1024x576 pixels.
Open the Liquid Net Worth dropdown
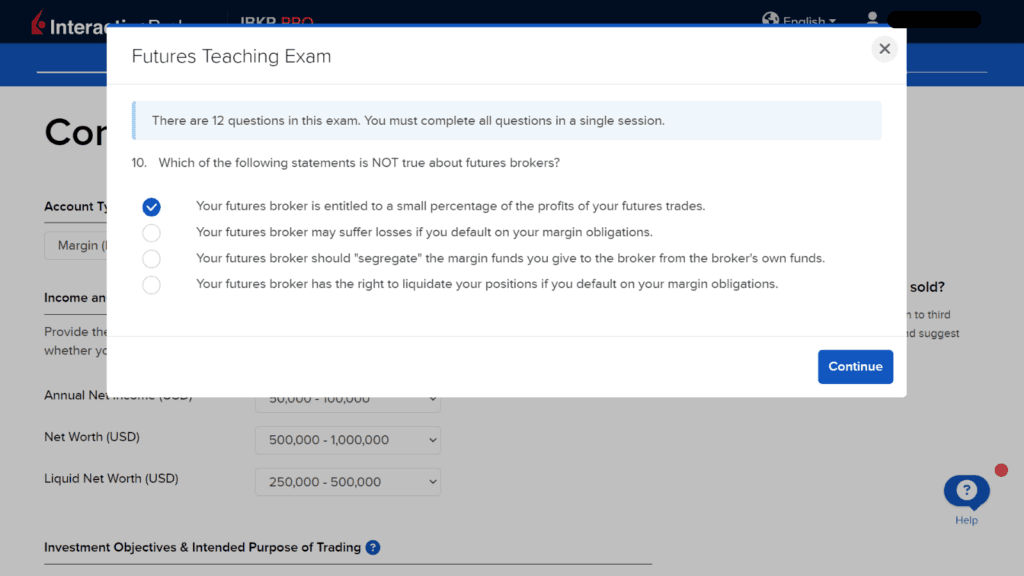[x=347, y=481]
